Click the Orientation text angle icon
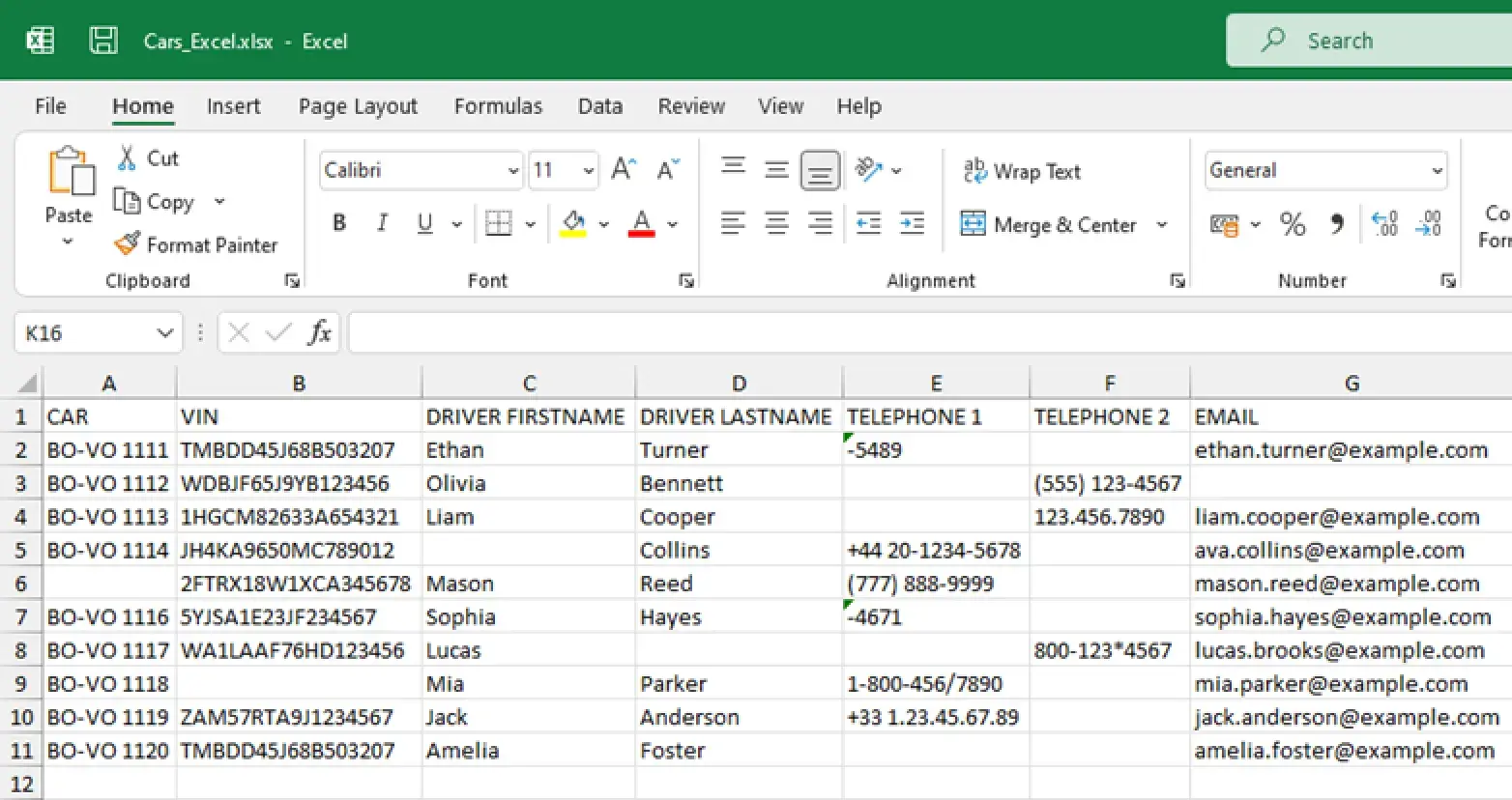Screen dimensions: 1512x800 pos(869,170)
